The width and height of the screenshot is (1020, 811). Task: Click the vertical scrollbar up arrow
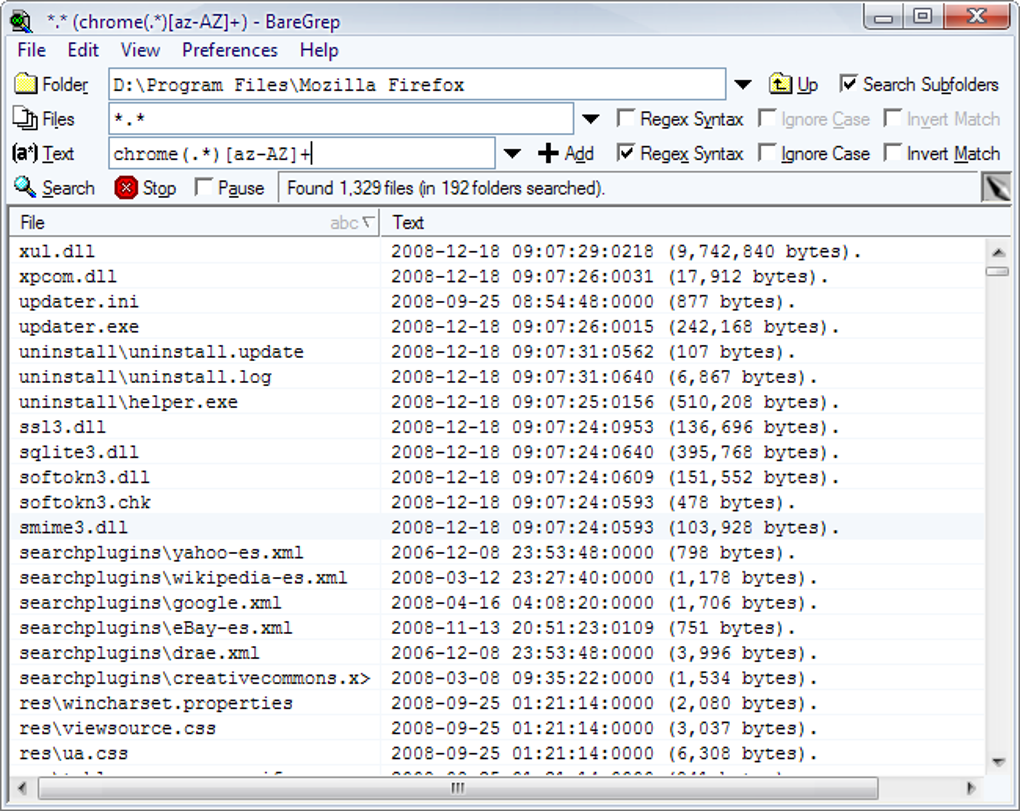click(998, 252)
